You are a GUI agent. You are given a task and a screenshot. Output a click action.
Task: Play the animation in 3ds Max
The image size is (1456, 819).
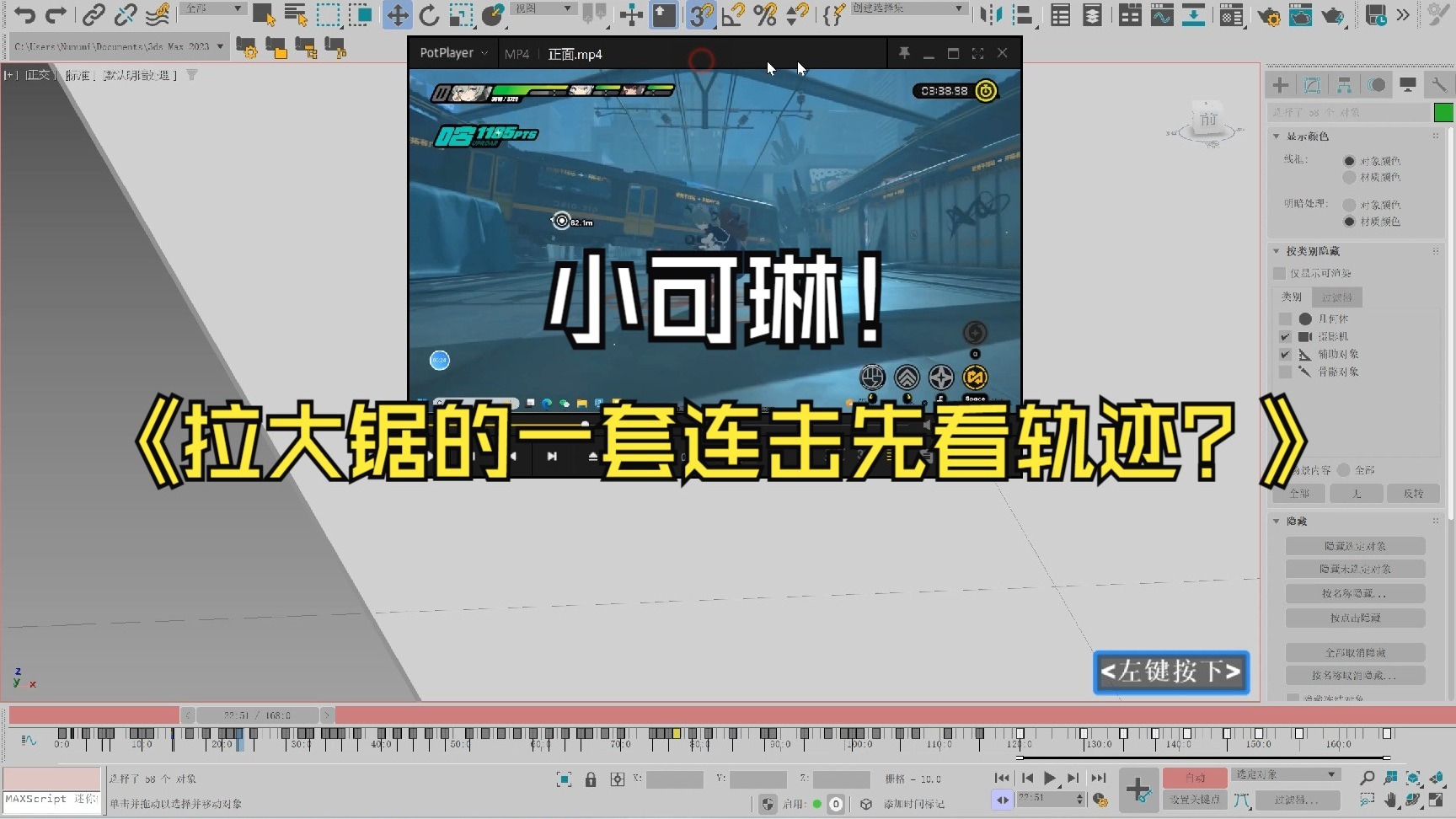(x=1050, y=779)
